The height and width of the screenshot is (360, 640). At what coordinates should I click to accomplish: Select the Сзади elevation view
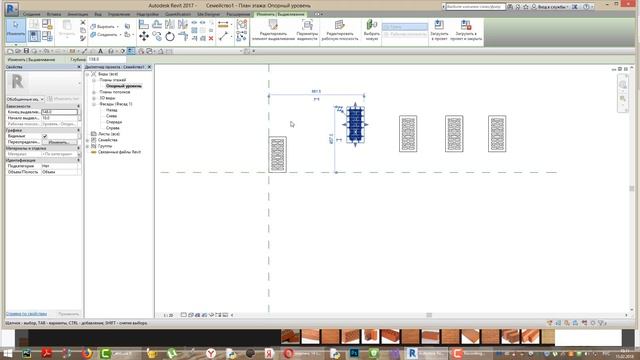111,110
